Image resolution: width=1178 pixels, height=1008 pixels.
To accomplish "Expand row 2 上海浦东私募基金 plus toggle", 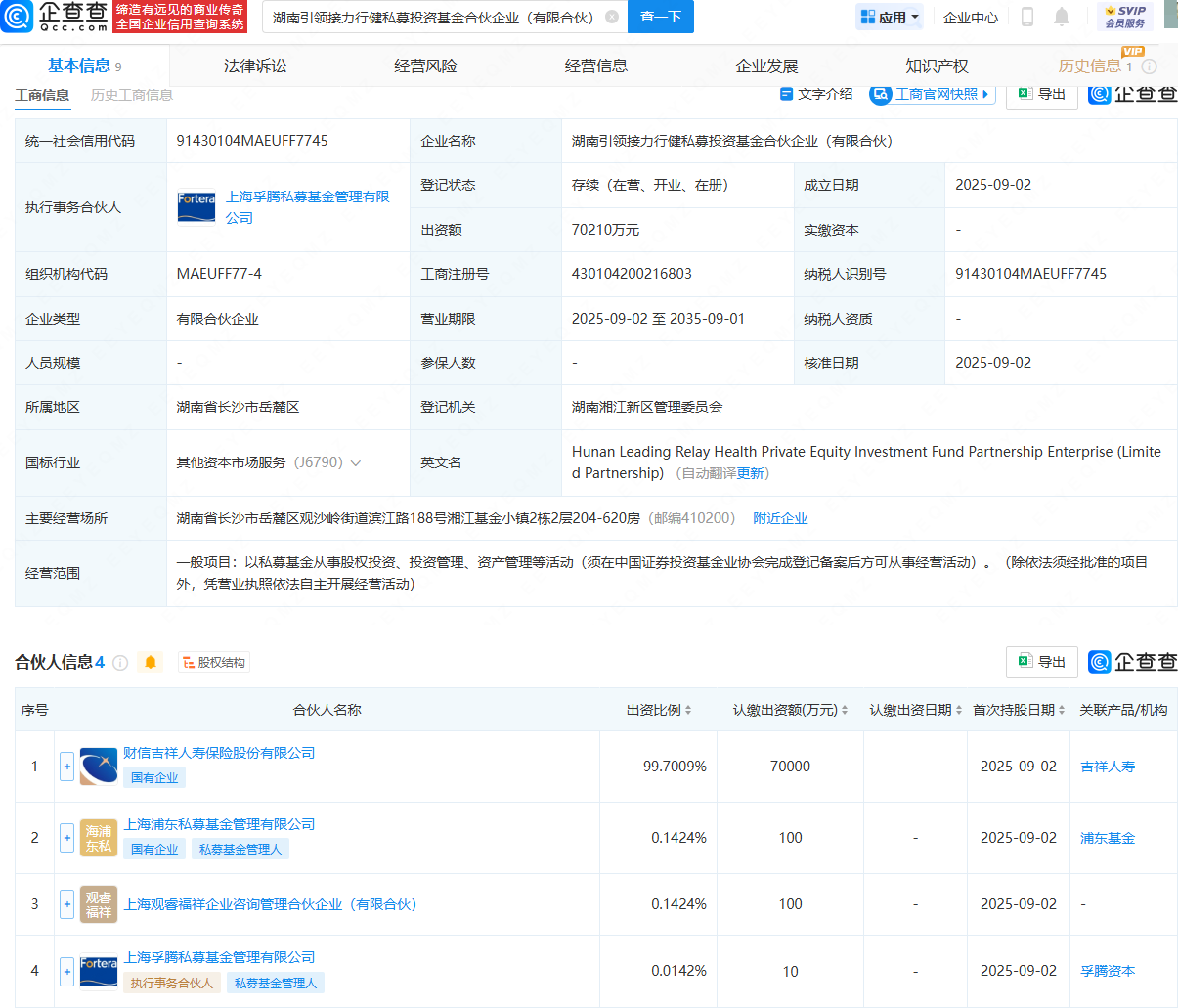I will pos(66,838).
